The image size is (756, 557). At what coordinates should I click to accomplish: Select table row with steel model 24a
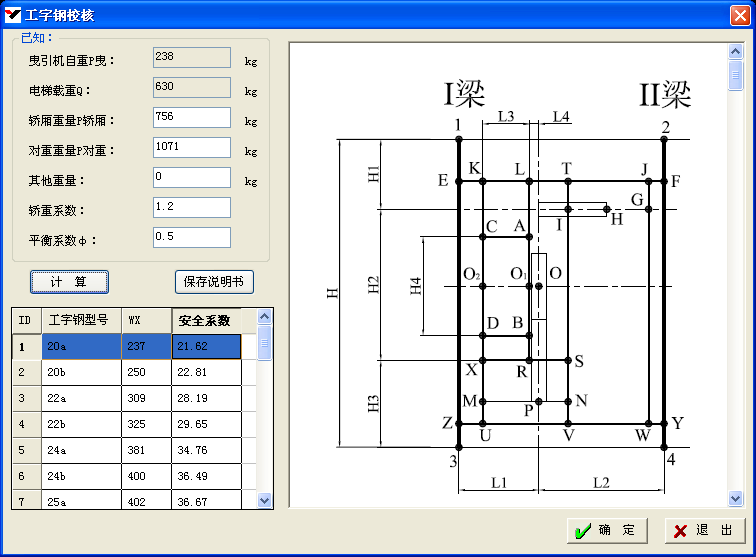click(80, 450)
